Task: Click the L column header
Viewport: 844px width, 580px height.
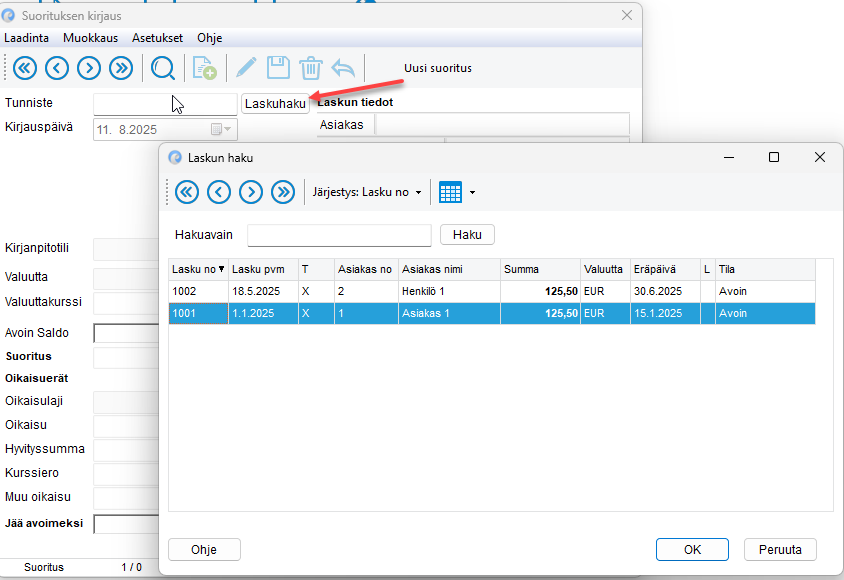Action: point(707,269)
